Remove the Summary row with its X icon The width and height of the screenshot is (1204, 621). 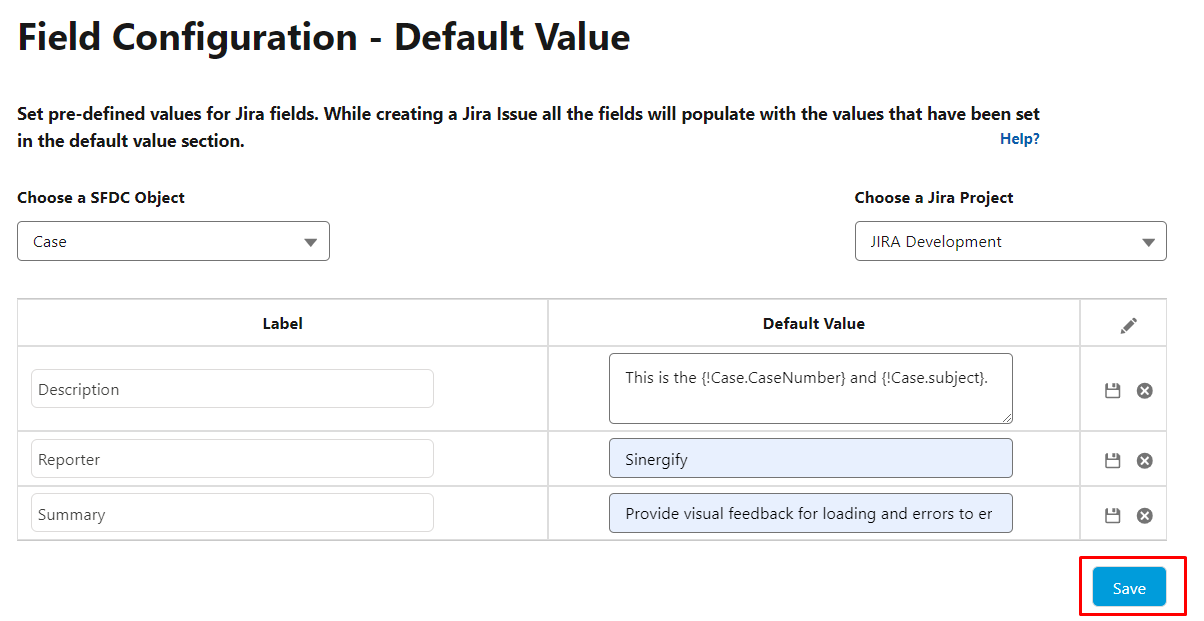[1145, 515]
